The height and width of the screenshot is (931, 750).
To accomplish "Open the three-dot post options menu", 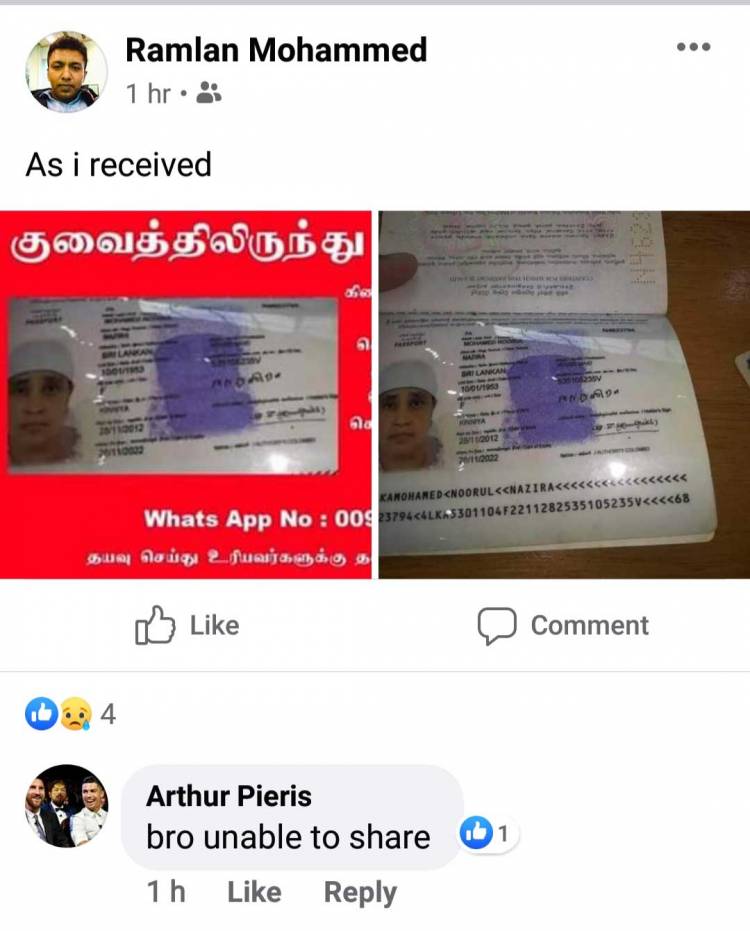I will [694, 47].
